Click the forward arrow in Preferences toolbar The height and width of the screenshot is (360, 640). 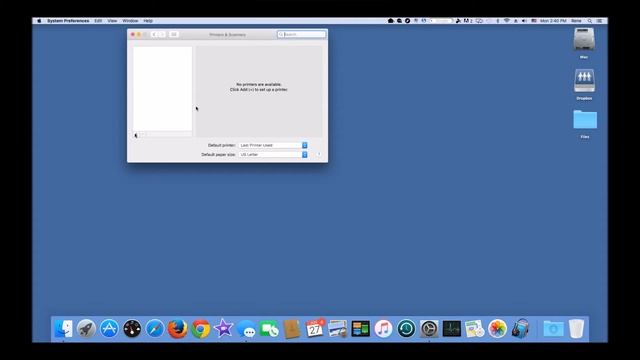pyautogui.click(x=162, y=35)
